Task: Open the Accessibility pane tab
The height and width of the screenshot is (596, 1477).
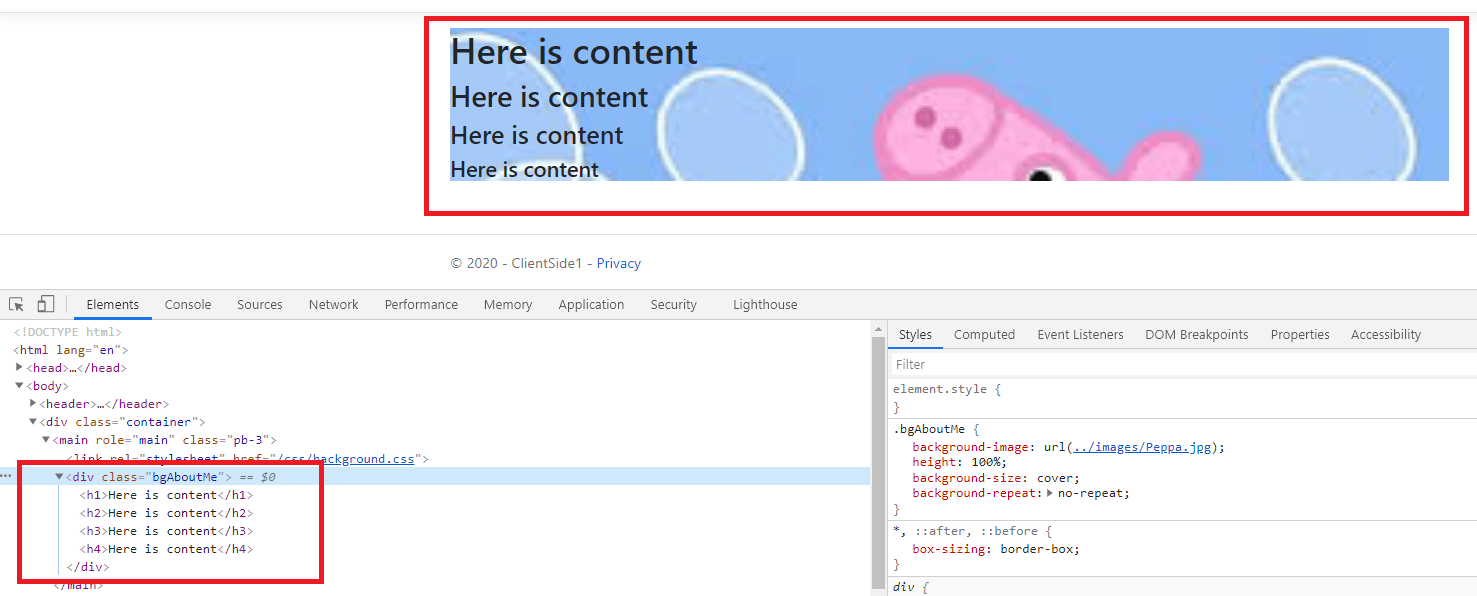Action: click(1386, 335)
